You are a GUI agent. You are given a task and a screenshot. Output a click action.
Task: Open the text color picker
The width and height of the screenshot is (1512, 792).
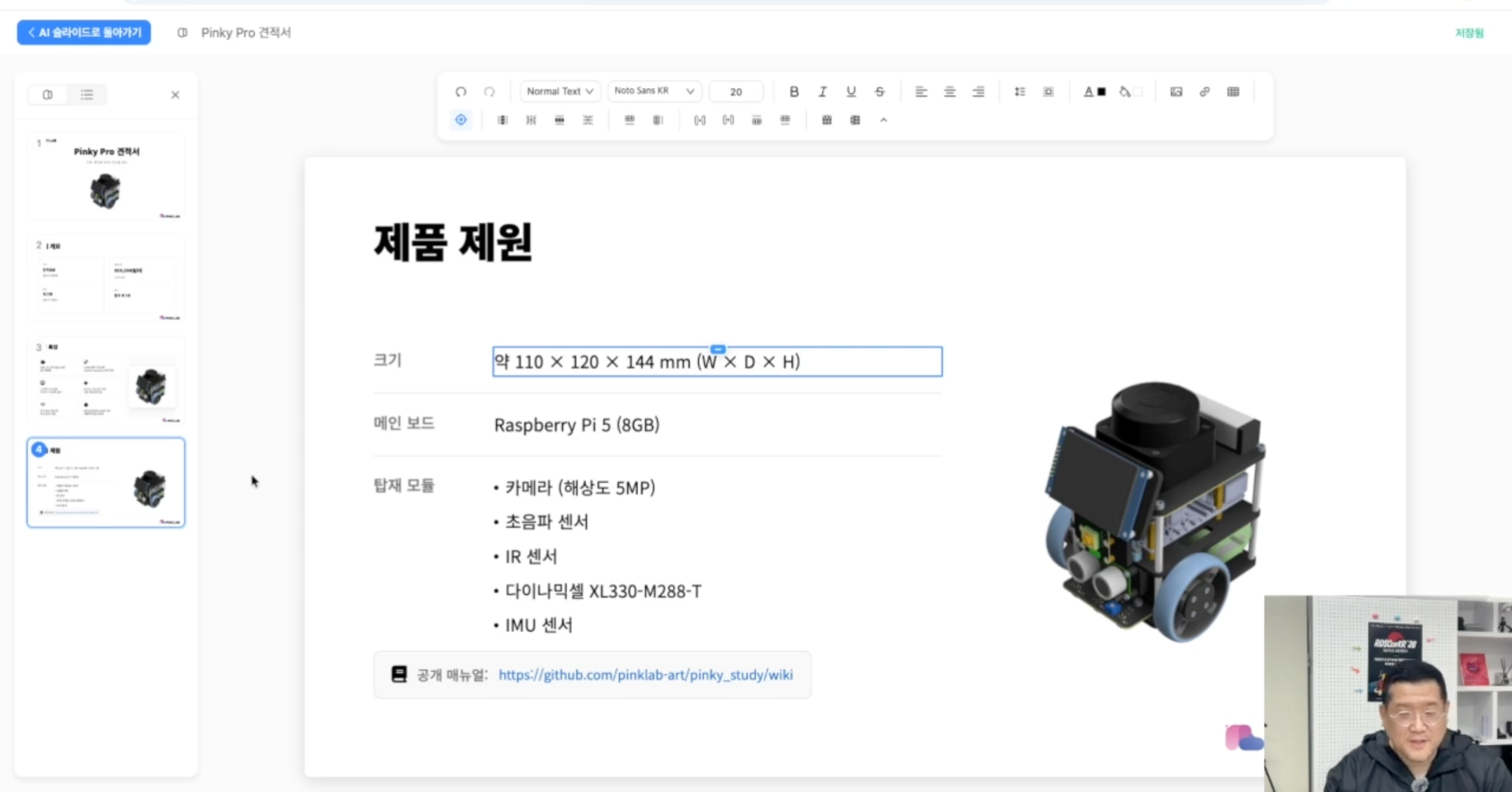point(1094,92)
